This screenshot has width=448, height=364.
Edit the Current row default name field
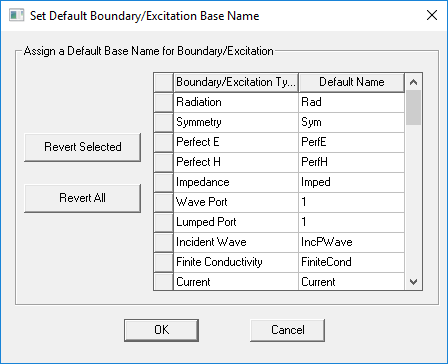pos(351,282)
